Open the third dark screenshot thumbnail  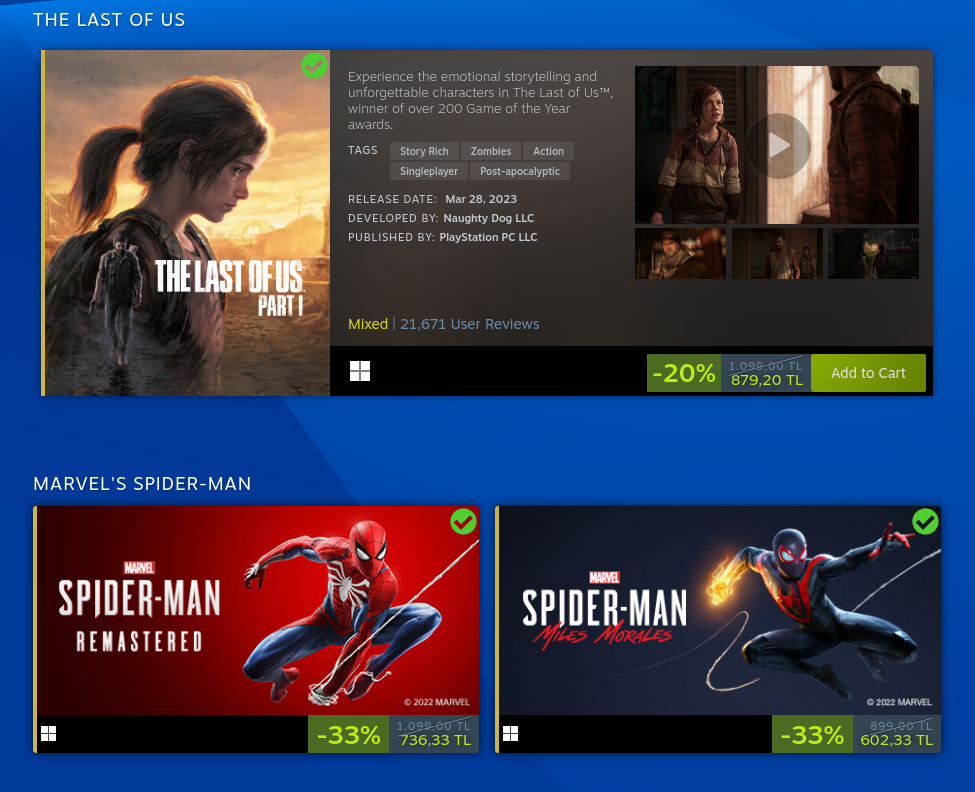(874, 254)
